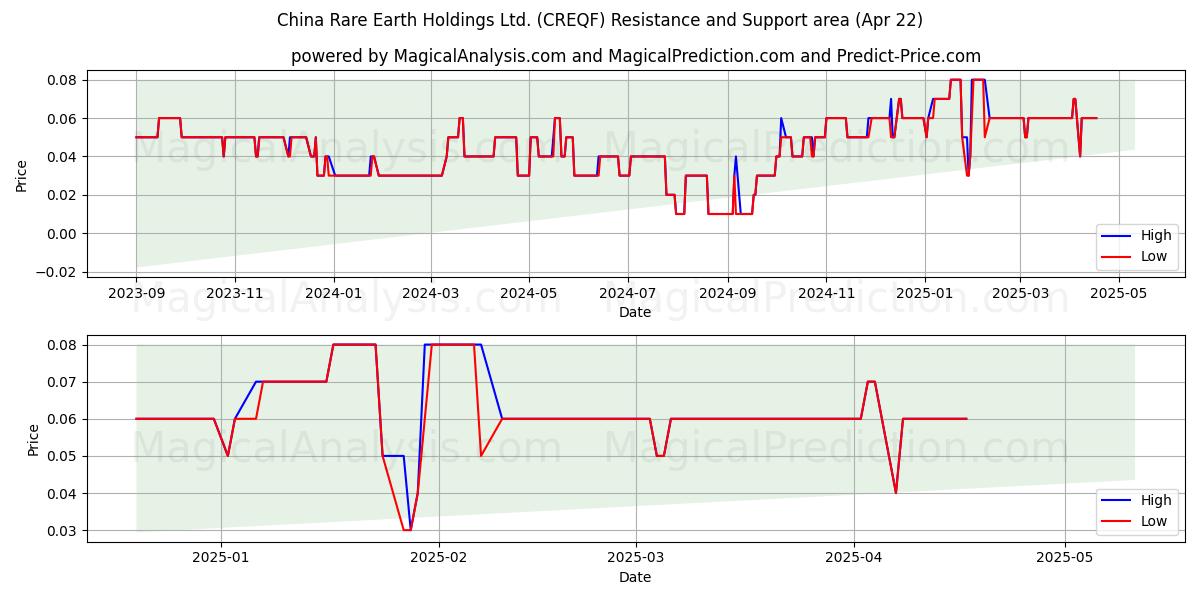Click '2025-02' on the bottom chart axis
This screenshot has width=1200, height=600.
click(439, 559)
